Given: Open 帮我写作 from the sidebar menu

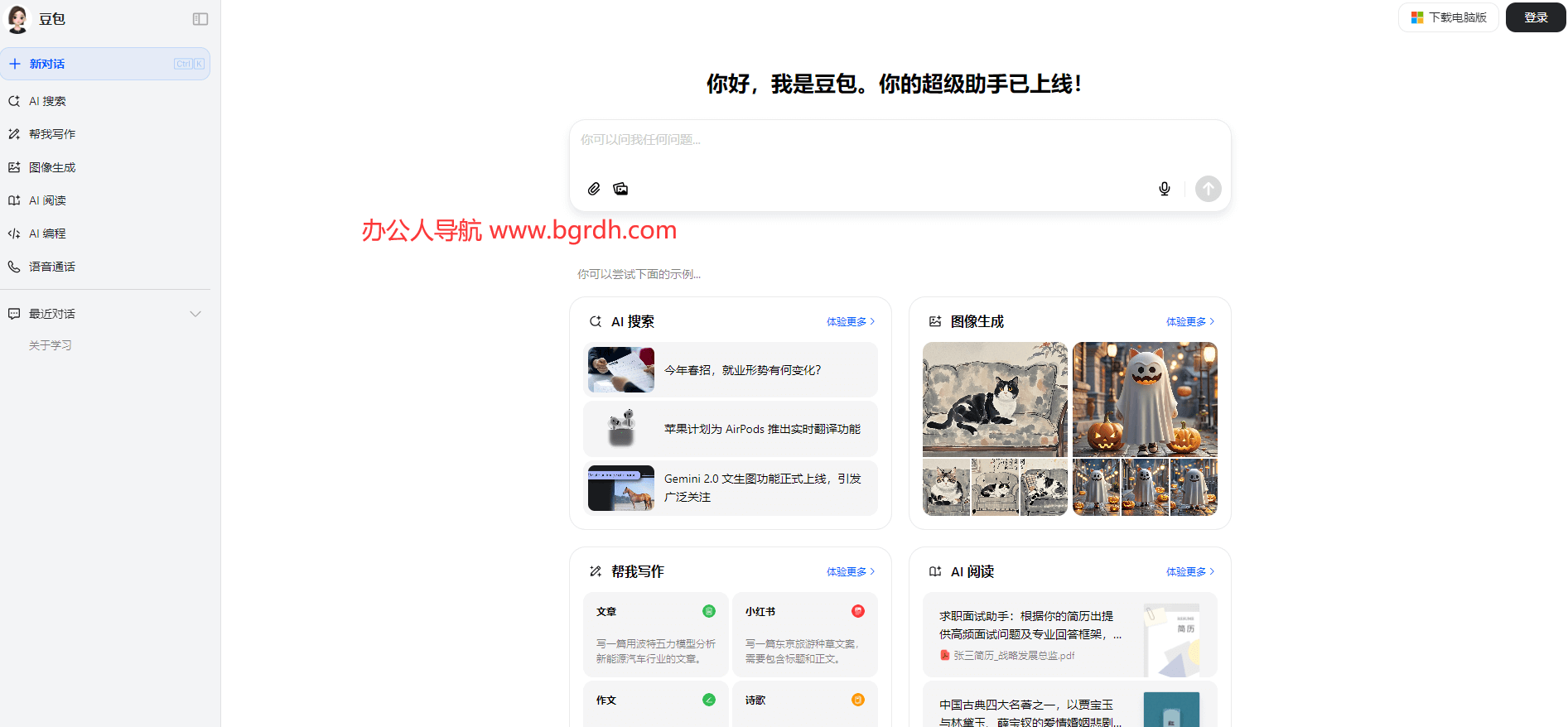Looking at the screenshot, I should [x=105, y=134].
